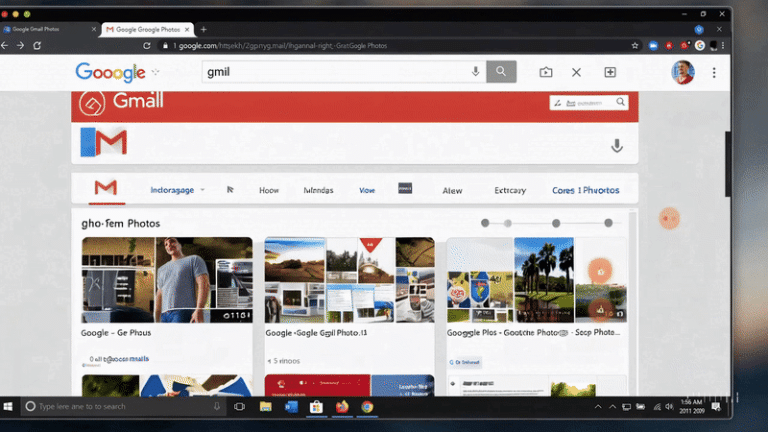Open Chrome from the taskbar

click(367, 407)
